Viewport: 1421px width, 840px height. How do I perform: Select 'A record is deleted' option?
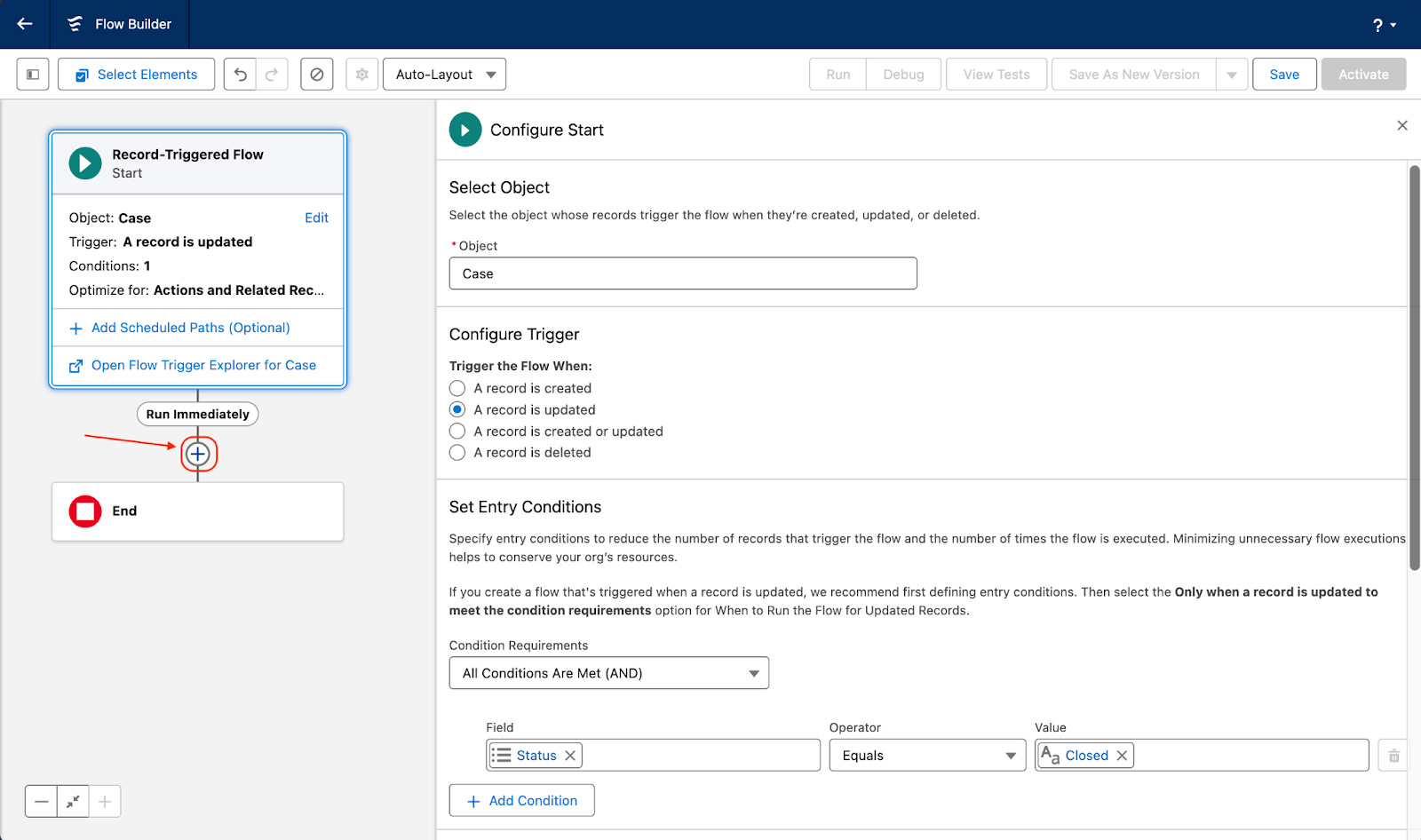[x=457, y=453]
